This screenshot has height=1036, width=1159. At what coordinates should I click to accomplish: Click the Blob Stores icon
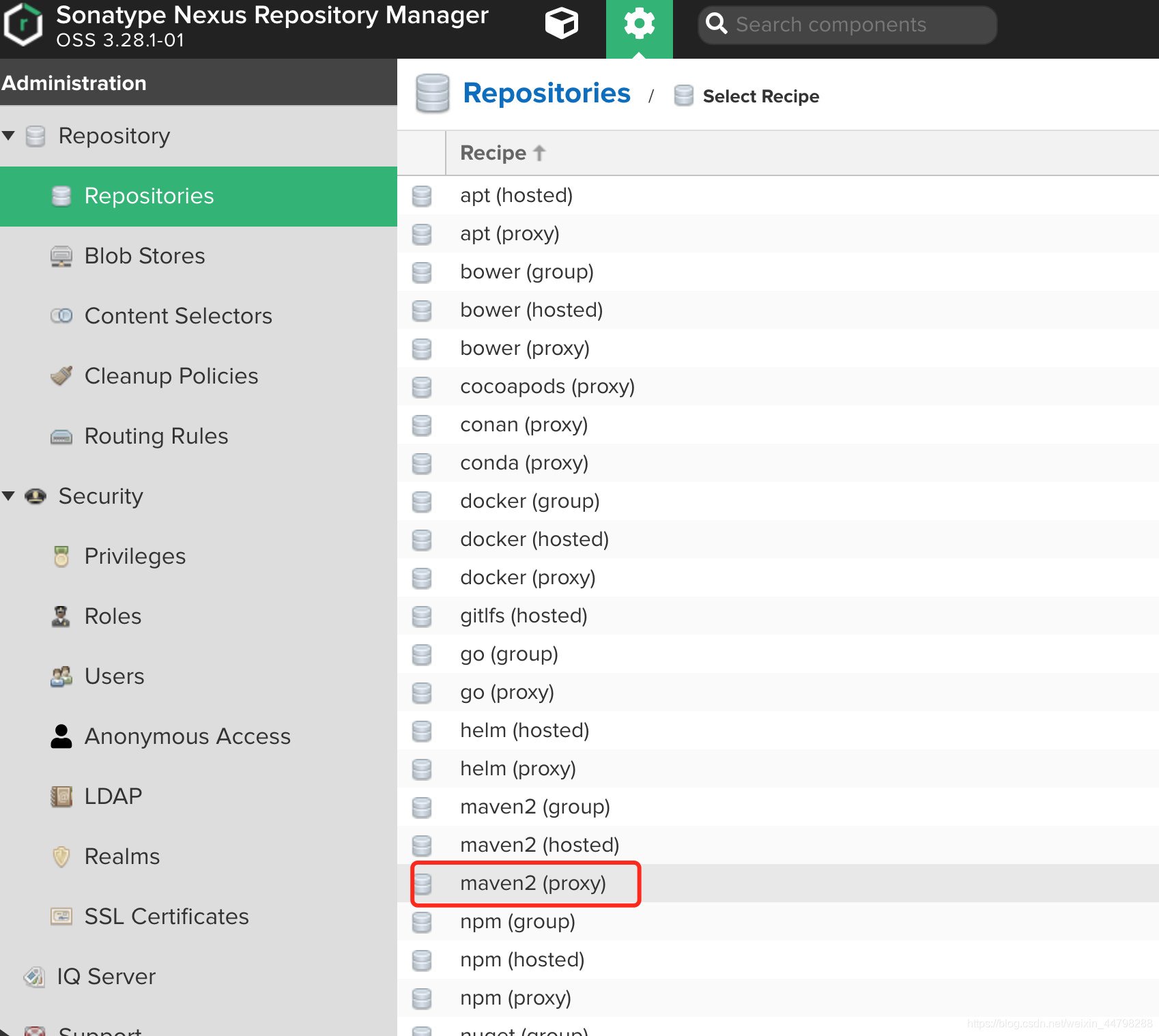(x=61, y=256)
